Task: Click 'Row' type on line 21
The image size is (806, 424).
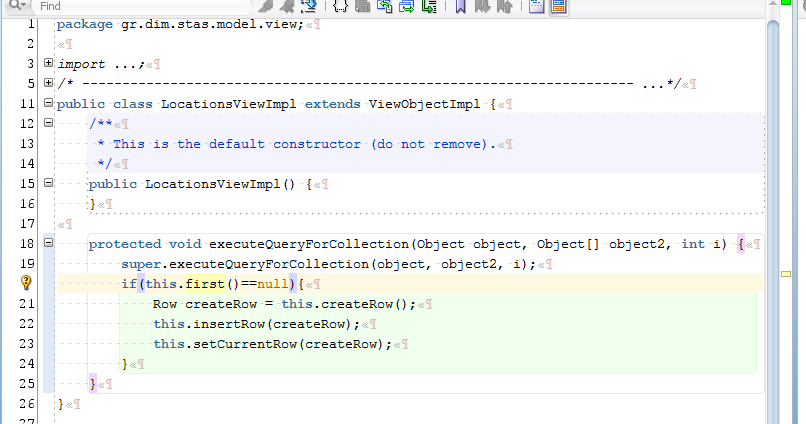Action: click(x=164, y=304)
